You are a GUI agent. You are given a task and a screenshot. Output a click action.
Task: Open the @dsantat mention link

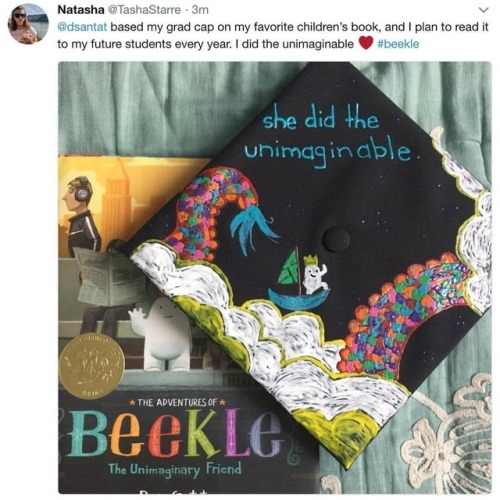(82, 27)
